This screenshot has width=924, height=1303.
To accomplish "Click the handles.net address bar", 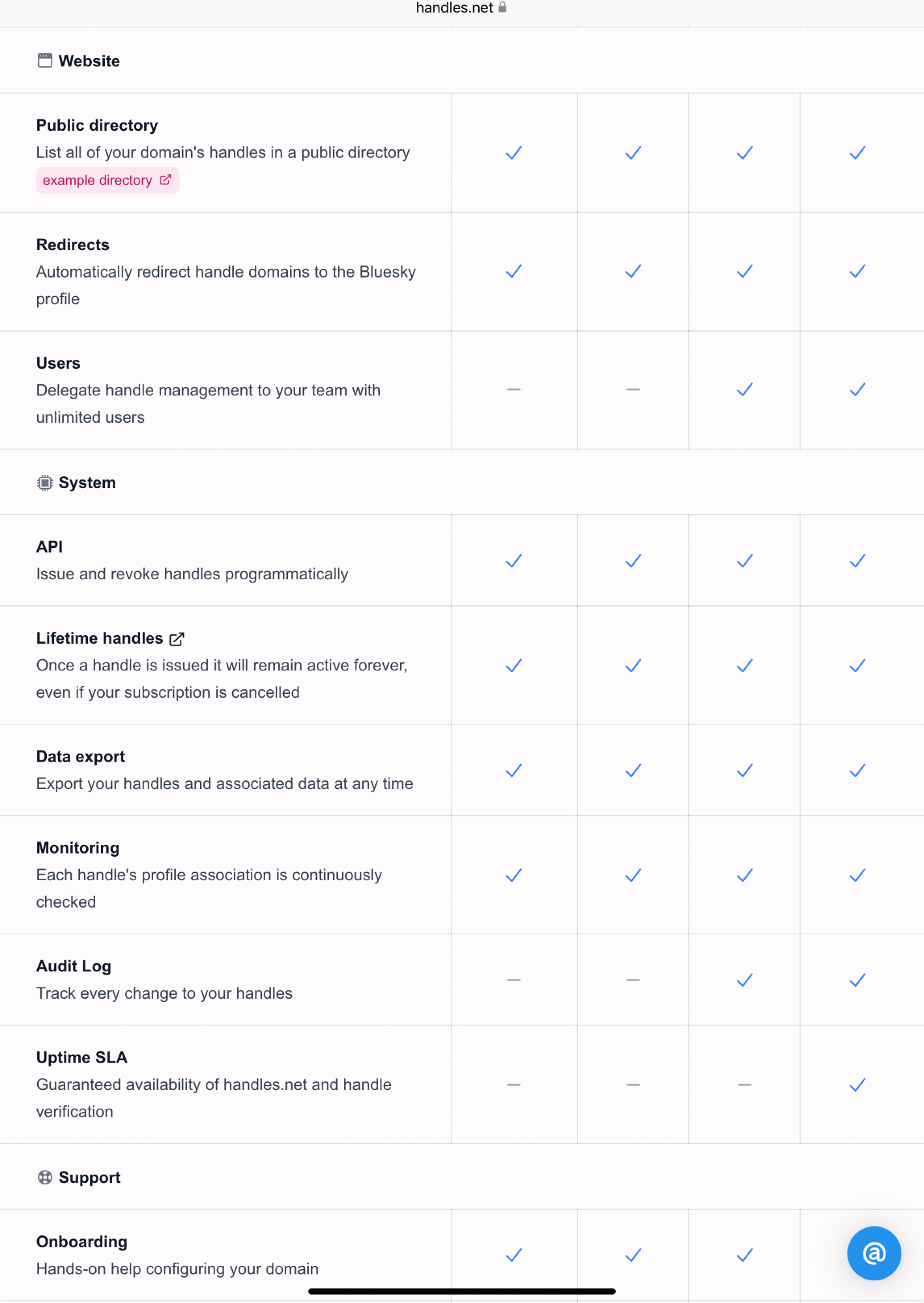I will [x=455, y=8].
